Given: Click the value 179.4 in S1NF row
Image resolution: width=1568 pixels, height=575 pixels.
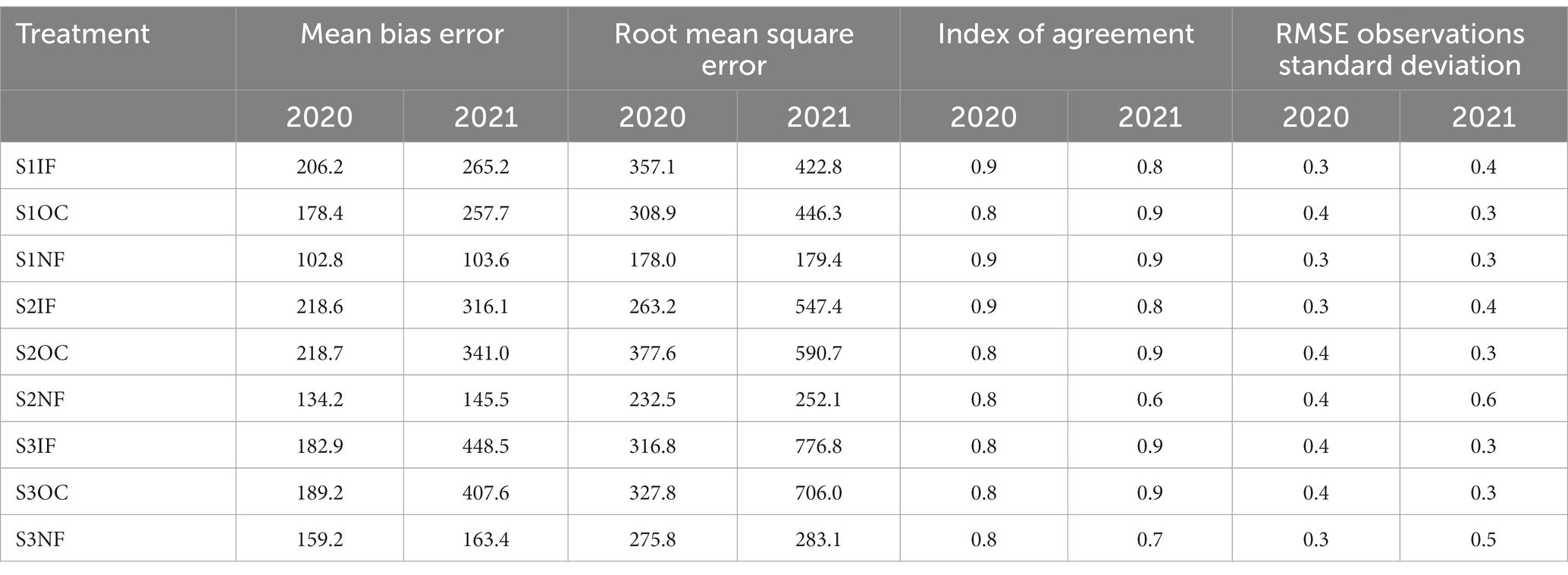Looking at the screenshot, I should 819,260.
